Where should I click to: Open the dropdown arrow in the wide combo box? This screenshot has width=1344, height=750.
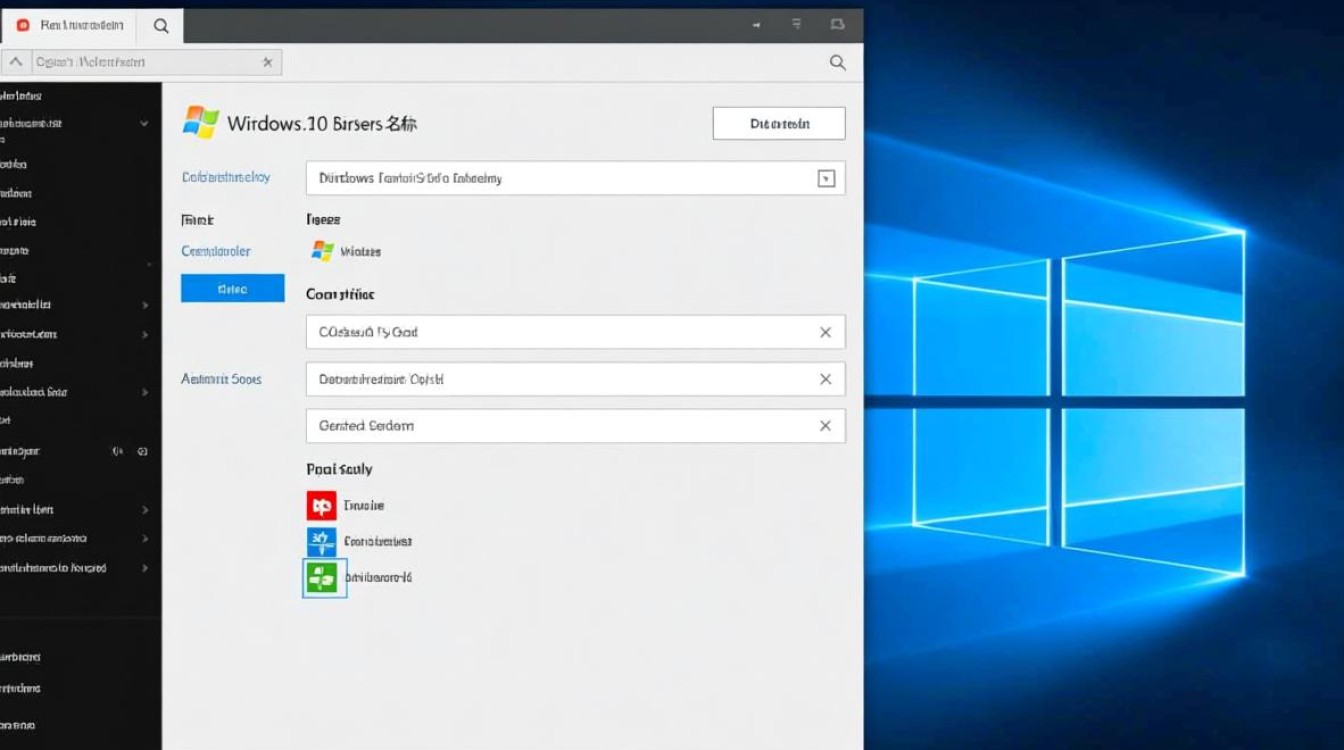click(826, 179)
